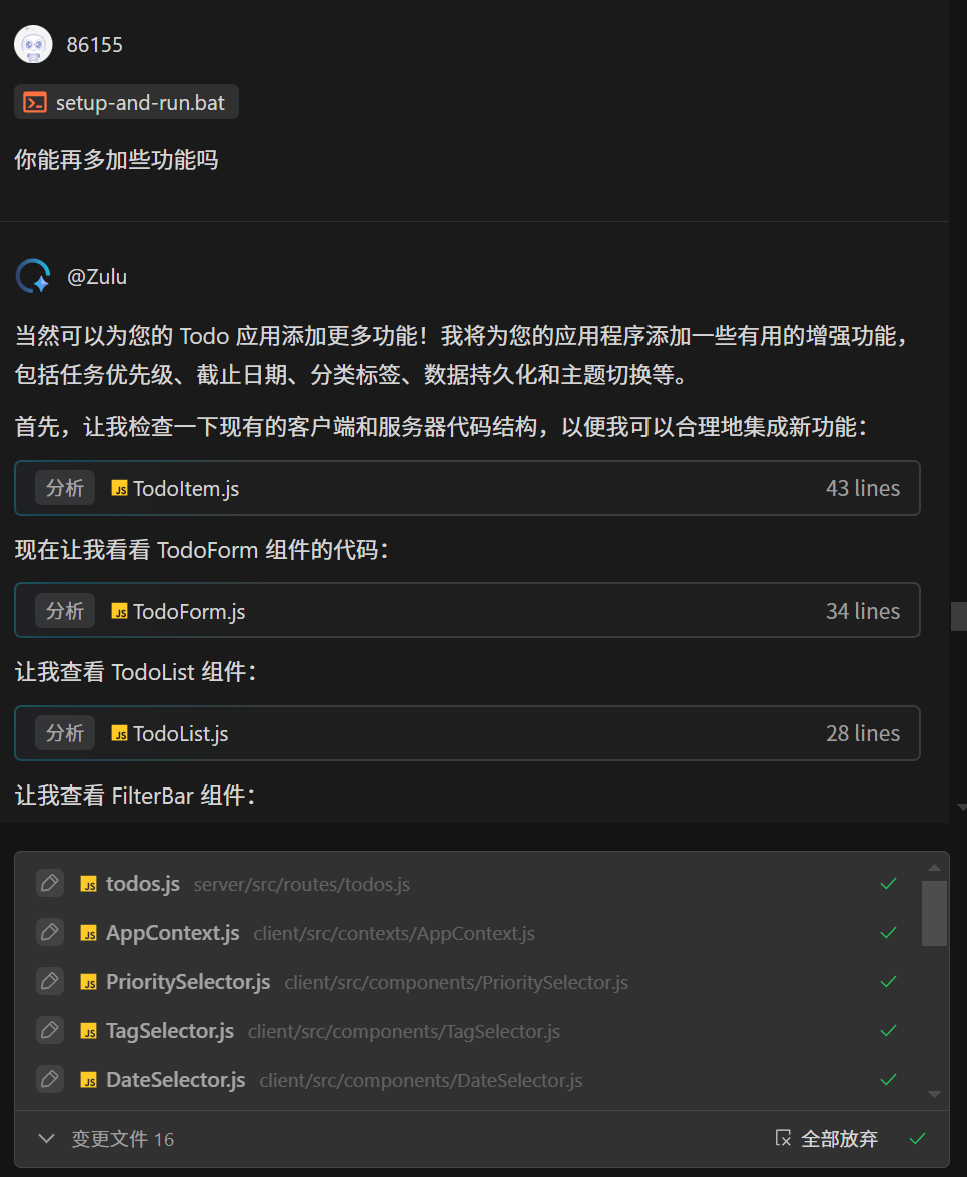Click the pencil icon beside PrioritySelector.js
Viewport: 967px width, 1177px height.
49,981
